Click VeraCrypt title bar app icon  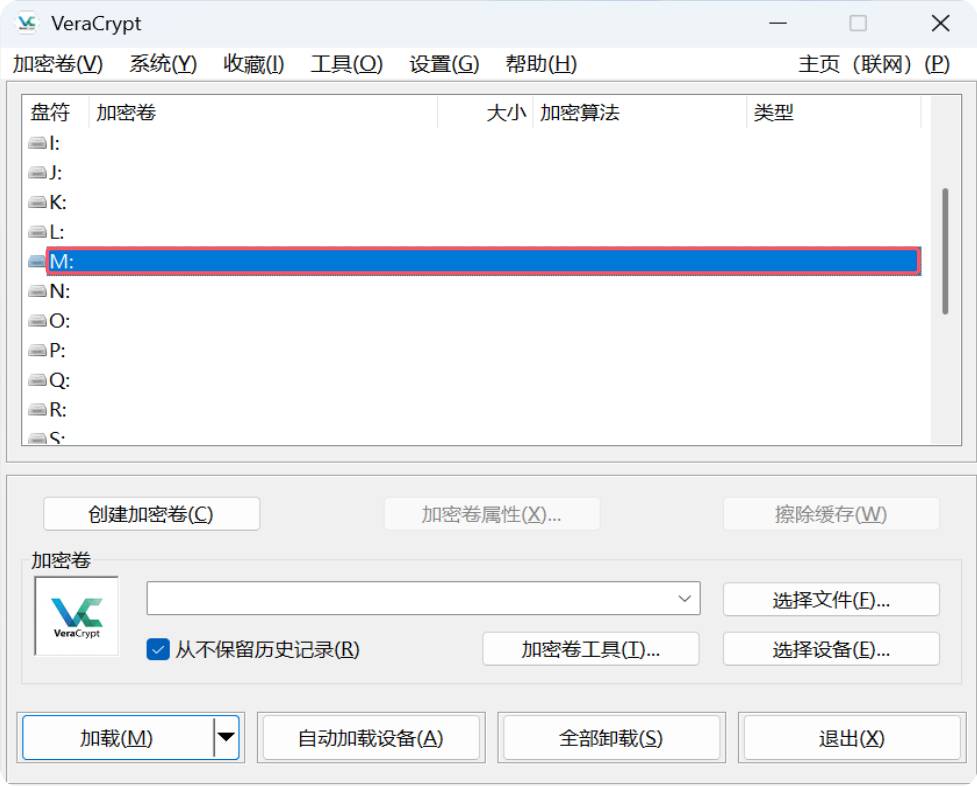coord(27,23)
